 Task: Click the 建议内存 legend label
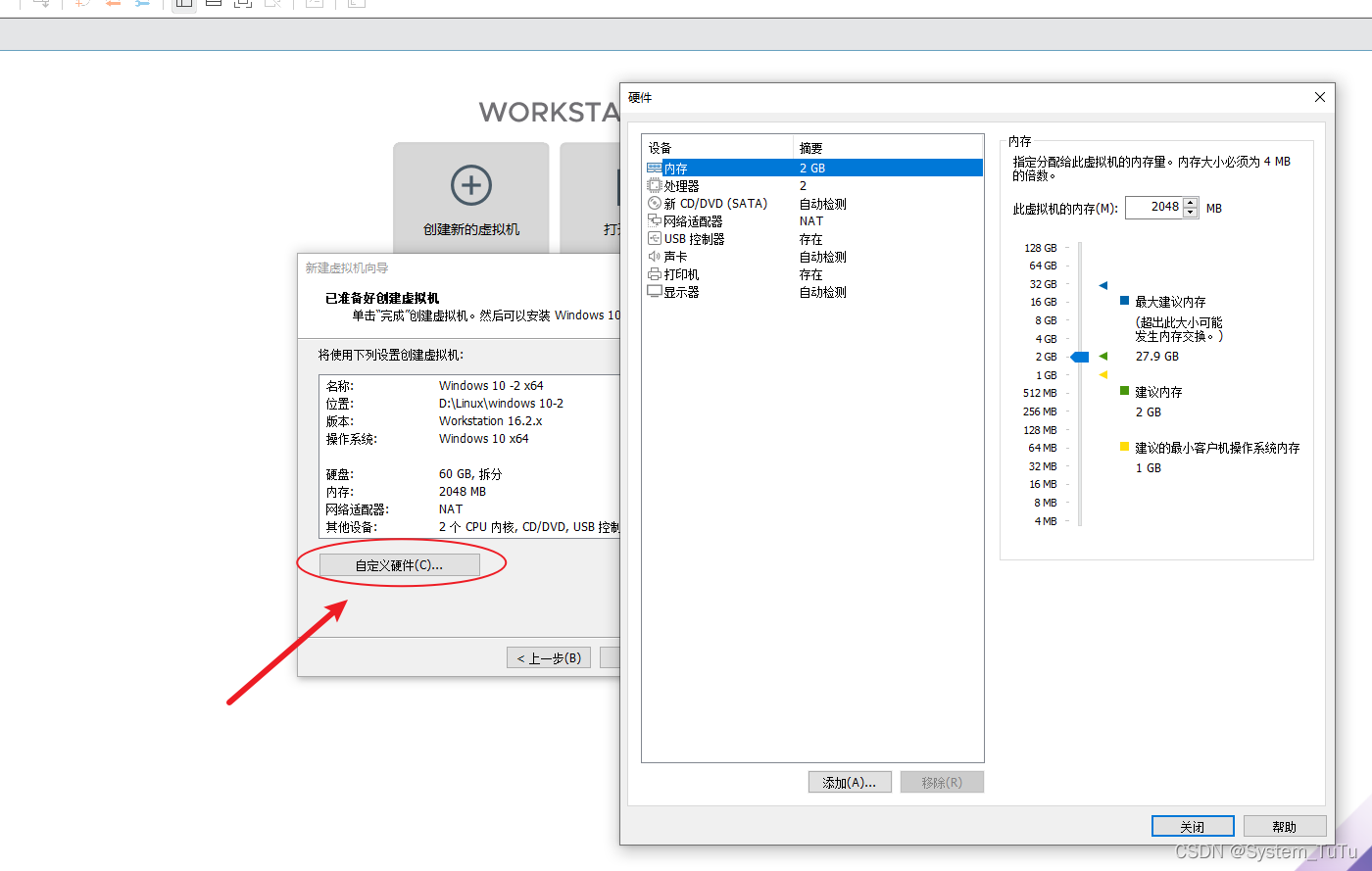click(x=1158, y=392)
